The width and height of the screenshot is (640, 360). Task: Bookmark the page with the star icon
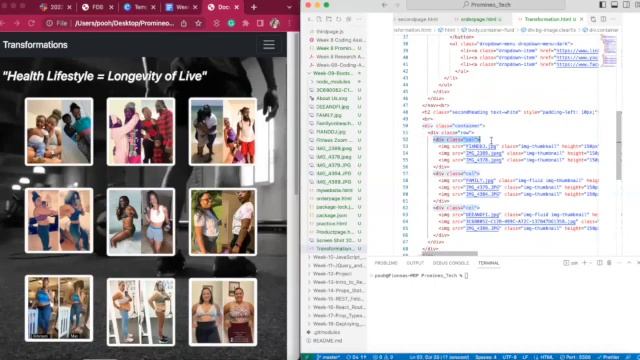[198, 24]
